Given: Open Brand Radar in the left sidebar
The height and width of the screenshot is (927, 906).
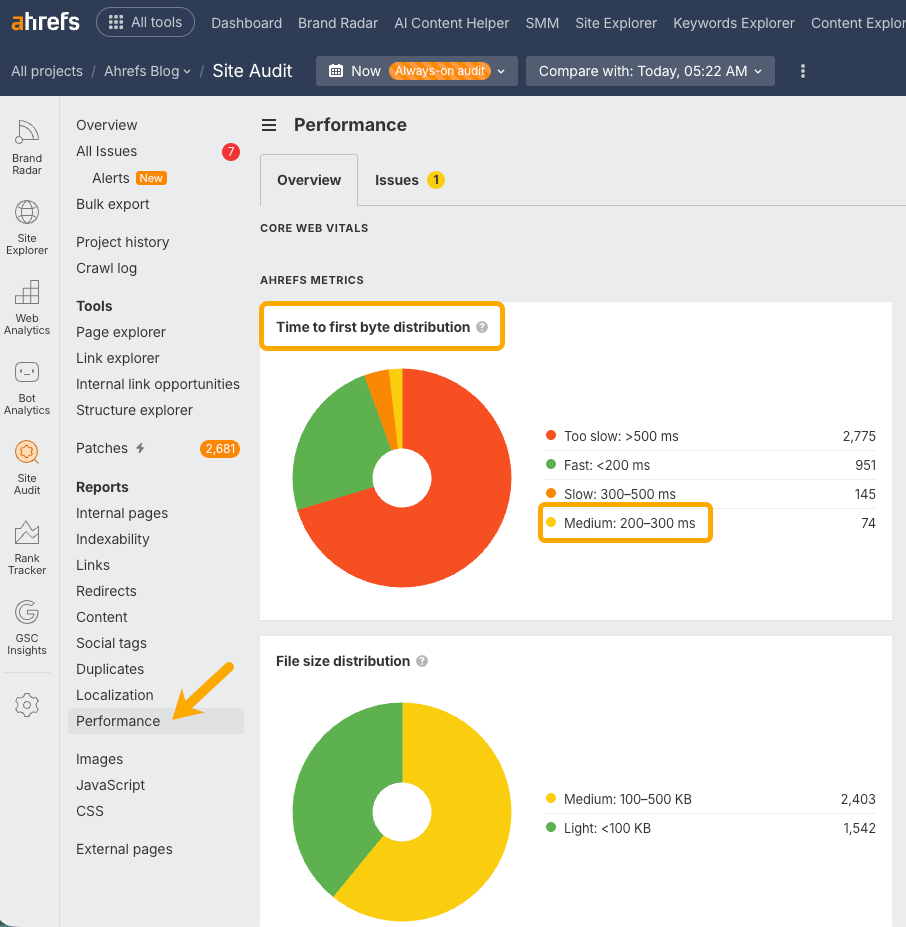Looking at the screenshot, I should coord(27,147).
